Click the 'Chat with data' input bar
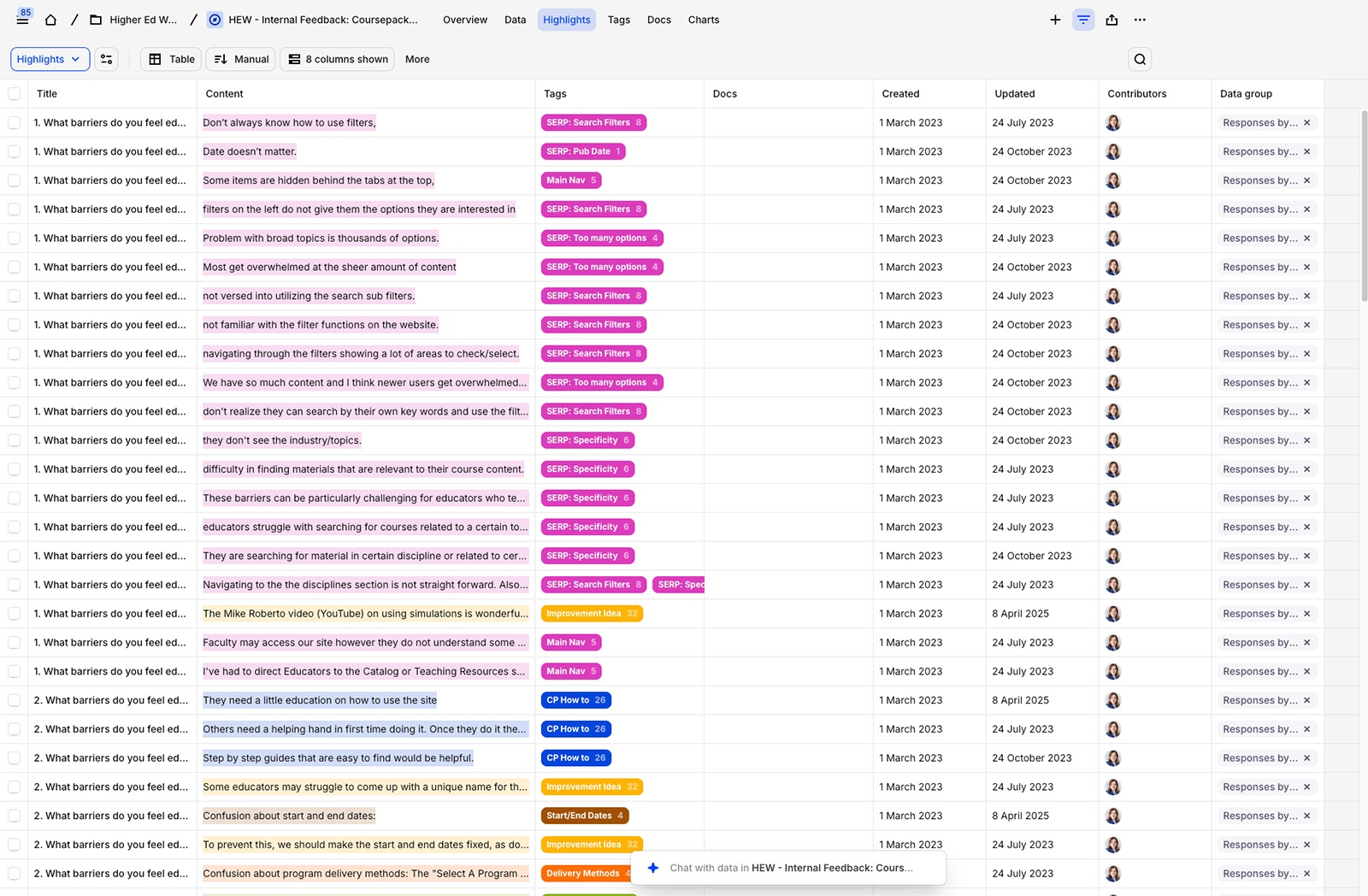 coord(788,868)
